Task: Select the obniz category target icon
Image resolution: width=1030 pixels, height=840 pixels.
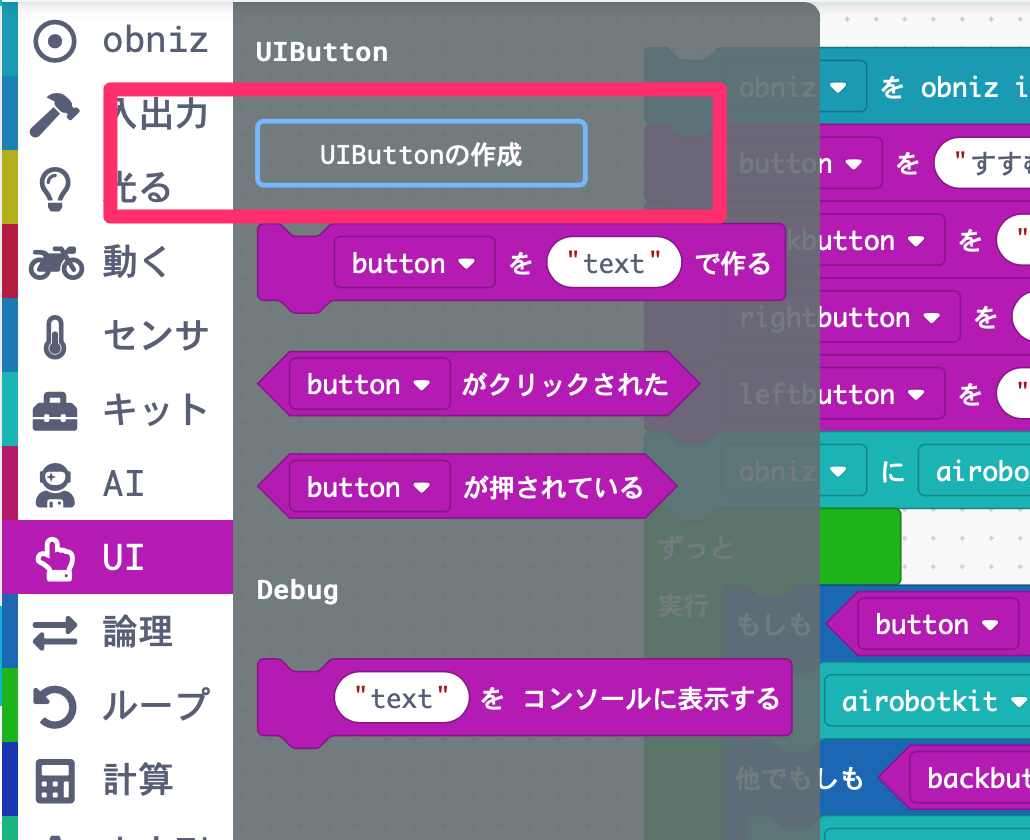Action: (x=53, y=40)
